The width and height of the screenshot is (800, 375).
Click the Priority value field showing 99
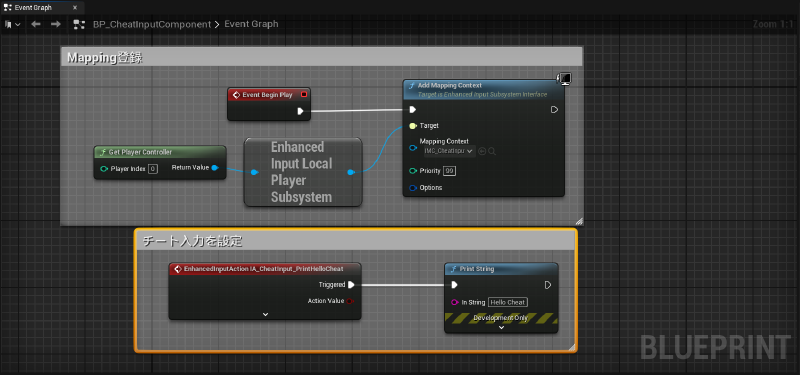(449, 171)
